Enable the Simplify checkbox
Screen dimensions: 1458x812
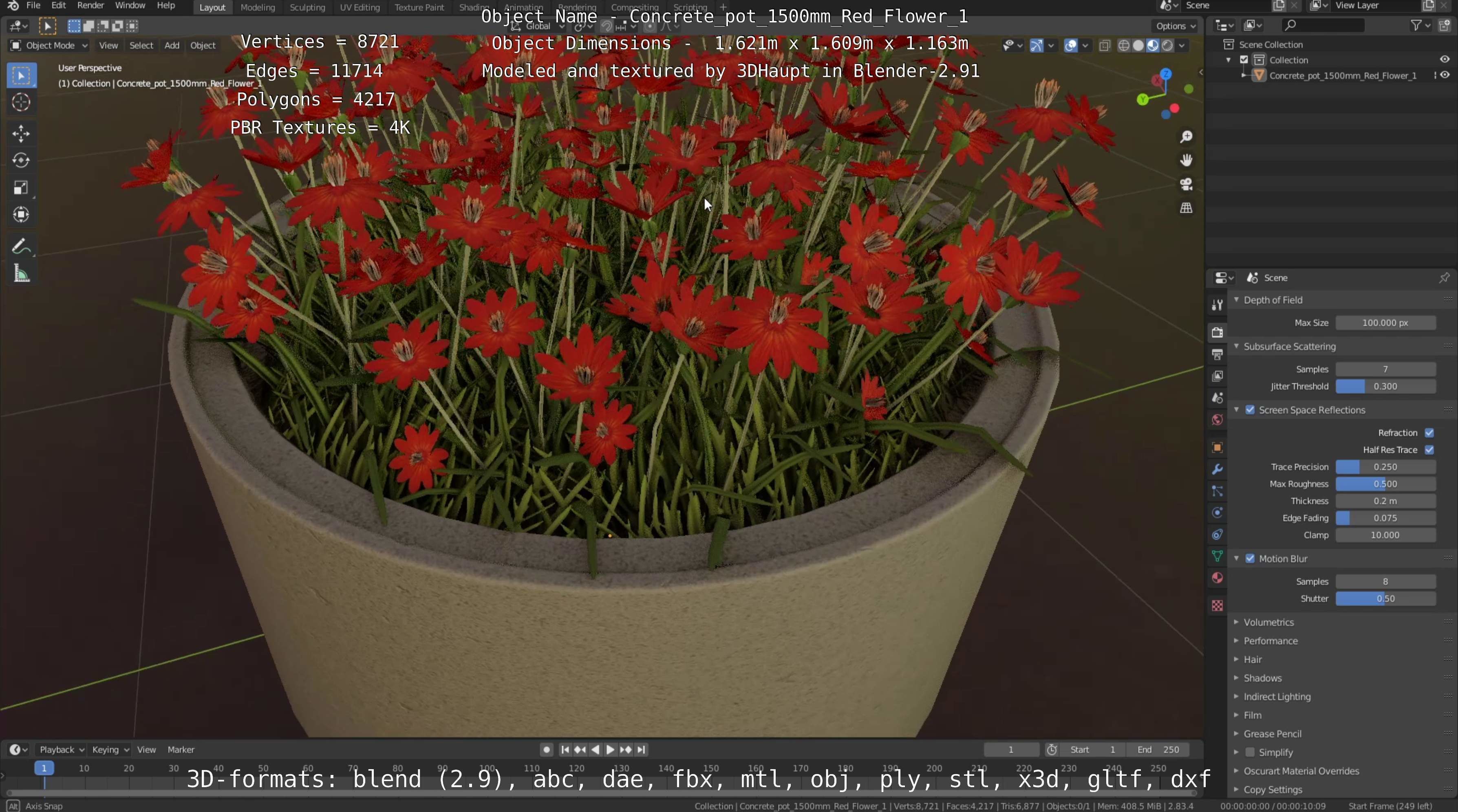coord(1250,752)
